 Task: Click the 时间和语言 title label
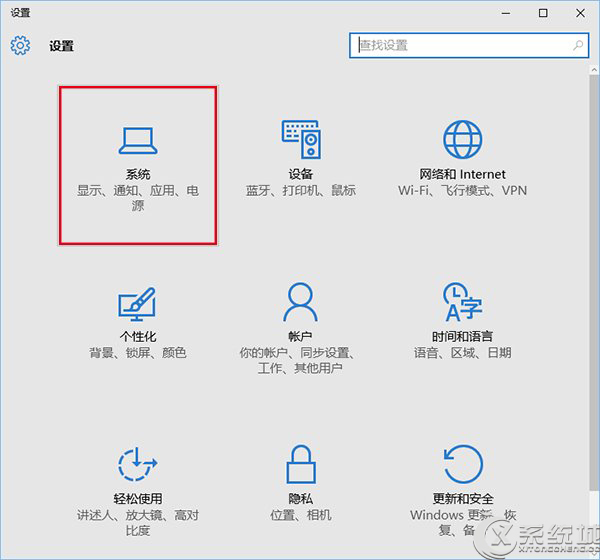(462, 336)
